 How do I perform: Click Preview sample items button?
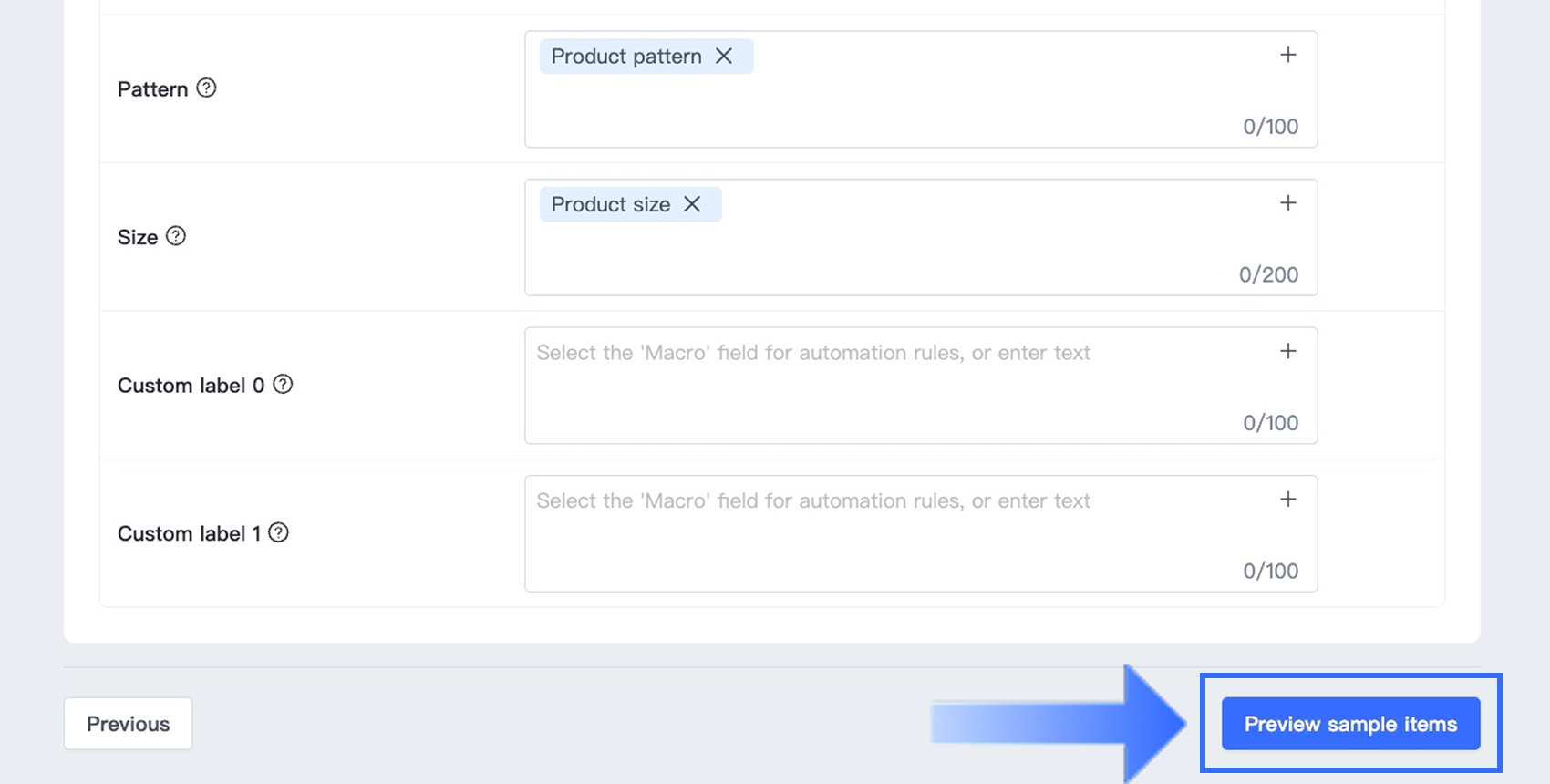click(x=1350, y=724)
